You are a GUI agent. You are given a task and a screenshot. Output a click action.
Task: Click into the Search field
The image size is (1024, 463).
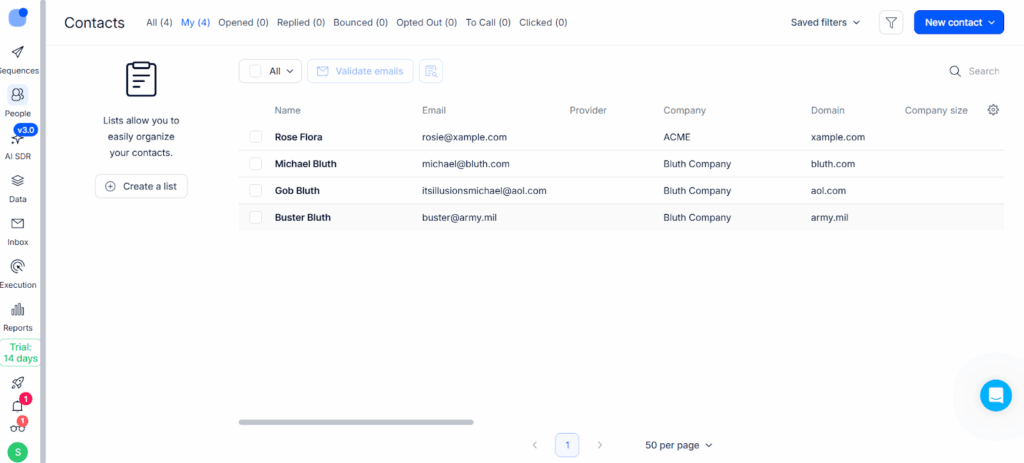[x=984, y=71]
